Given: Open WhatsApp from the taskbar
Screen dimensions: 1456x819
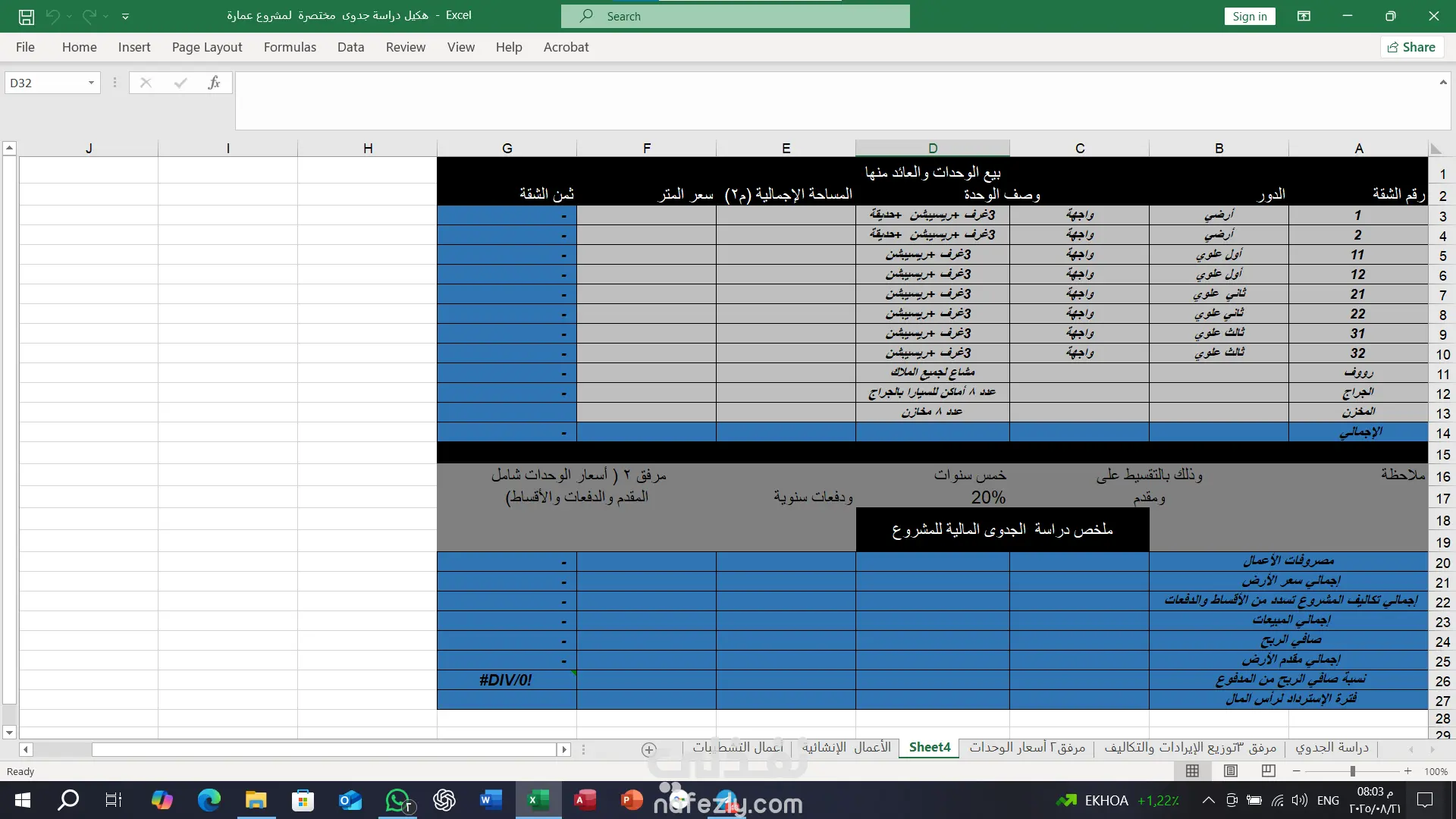Looking at the screenshot, I should coord(397,800).
